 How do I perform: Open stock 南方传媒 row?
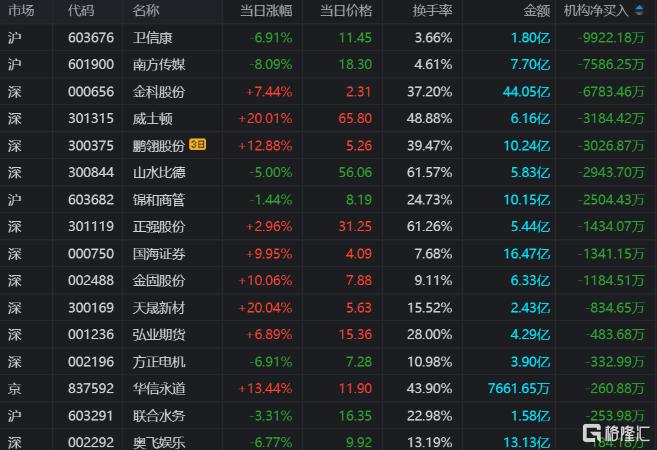[159, 65]
